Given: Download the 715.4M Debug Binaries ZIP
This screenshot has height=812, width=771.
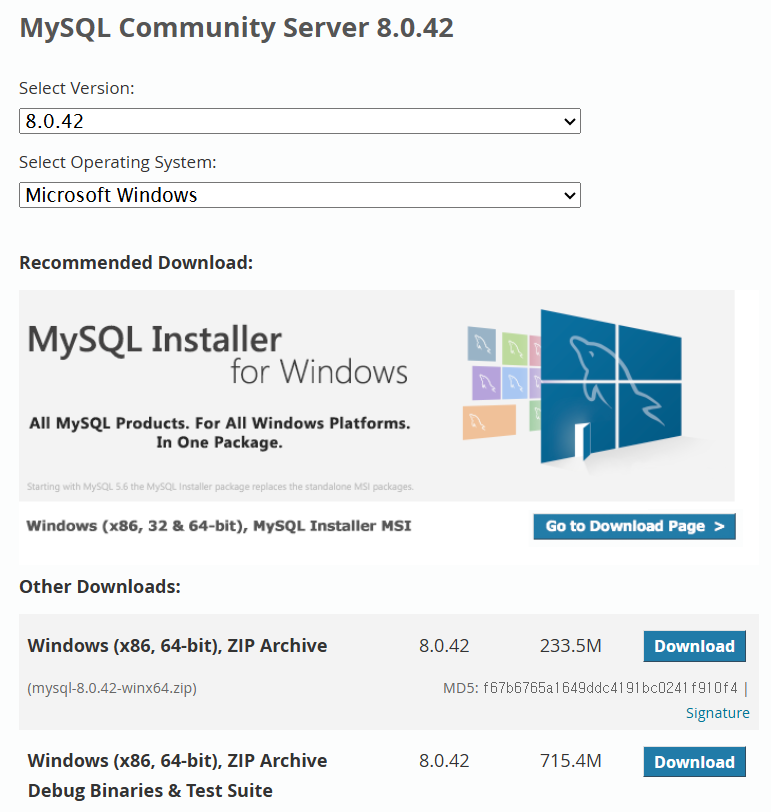Looking at the screenshot, I should coord(694,762).
